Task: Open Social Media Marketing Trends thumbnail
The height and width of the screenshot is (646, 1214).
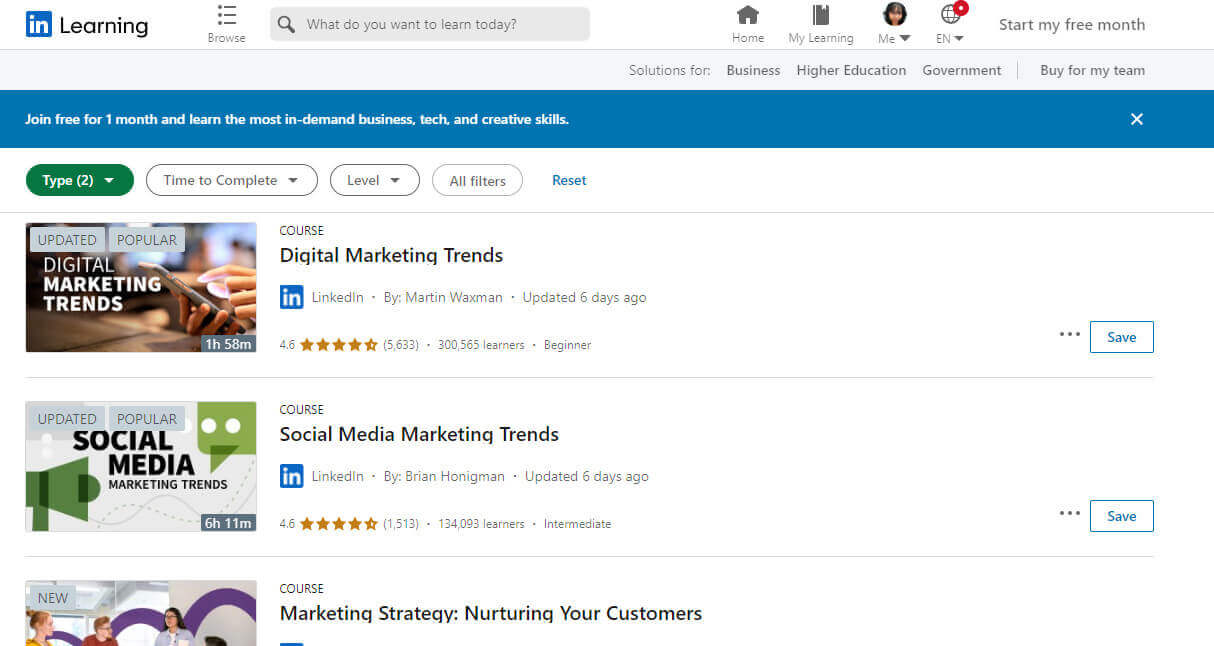Action: pyautogui.click(x=141, y=467)
